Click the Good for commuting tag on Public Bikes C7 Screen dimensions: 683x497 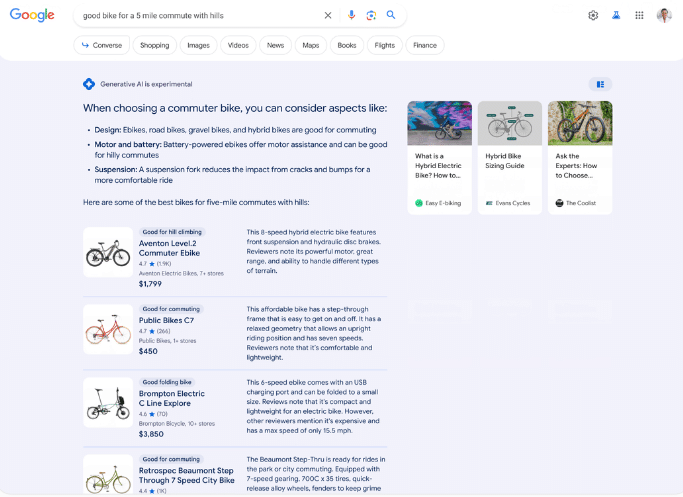coord(171,309)
